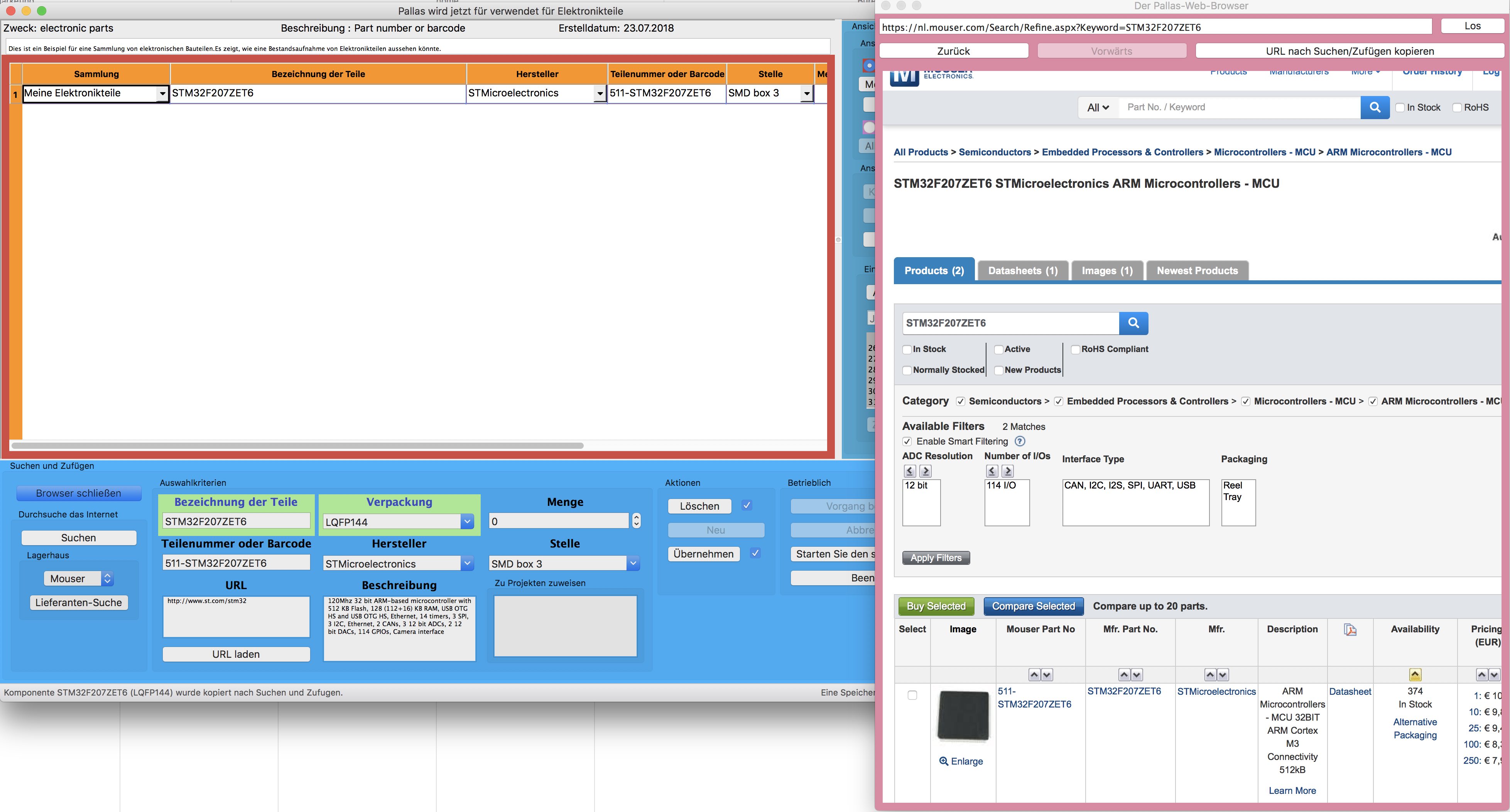Click the Number of I/Os right arrow
Viewport: 1510px width, 812px height.
(1007, 470)
